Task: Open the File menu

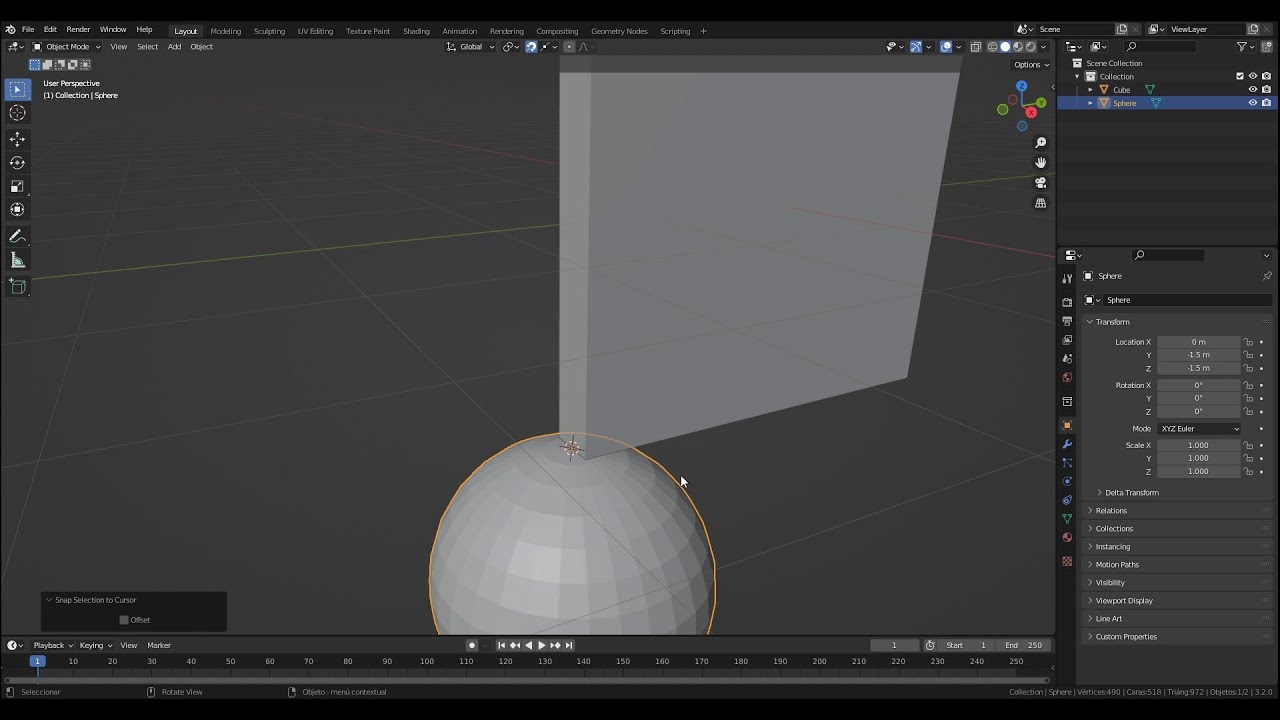Action: tap(28, 30)
